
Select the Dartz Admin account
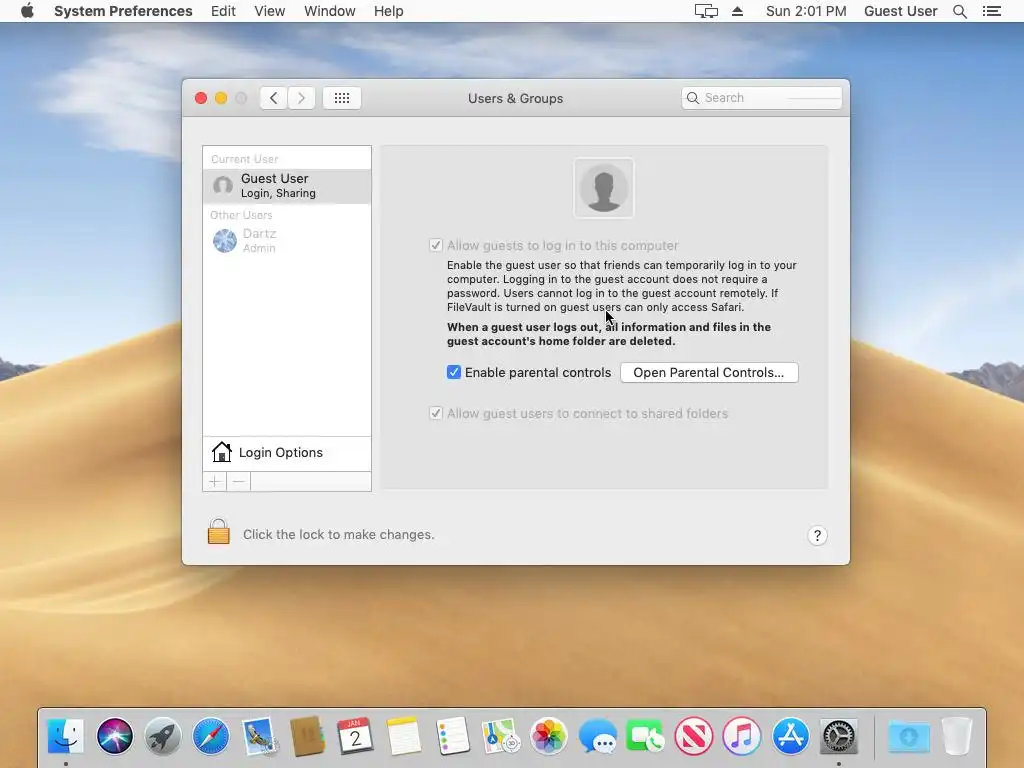point(287,240)
